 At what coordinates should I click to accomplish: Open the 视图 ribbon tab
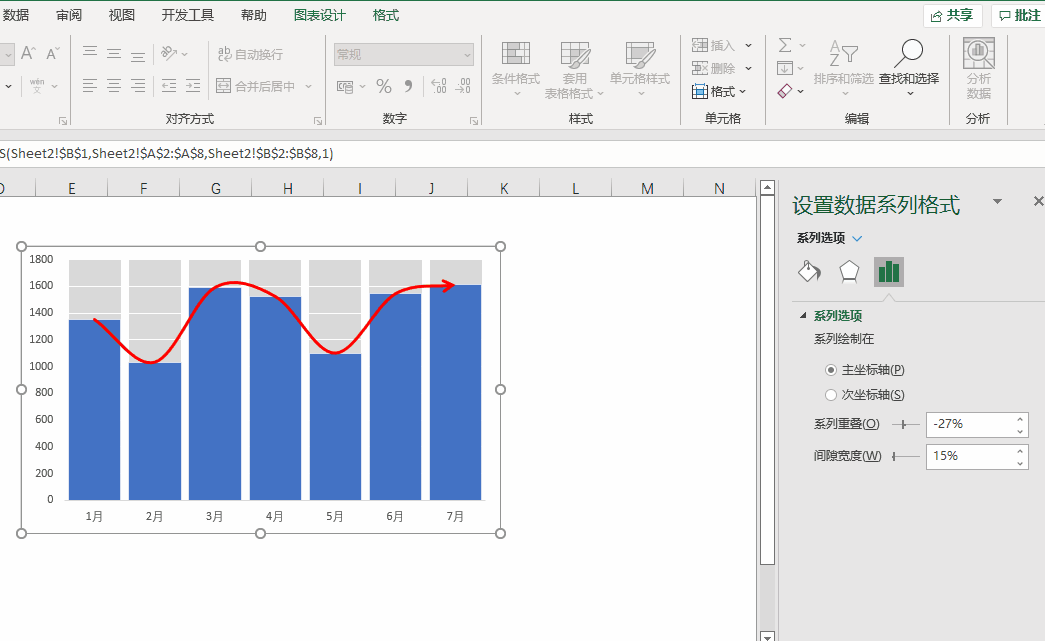click(121, 15)
